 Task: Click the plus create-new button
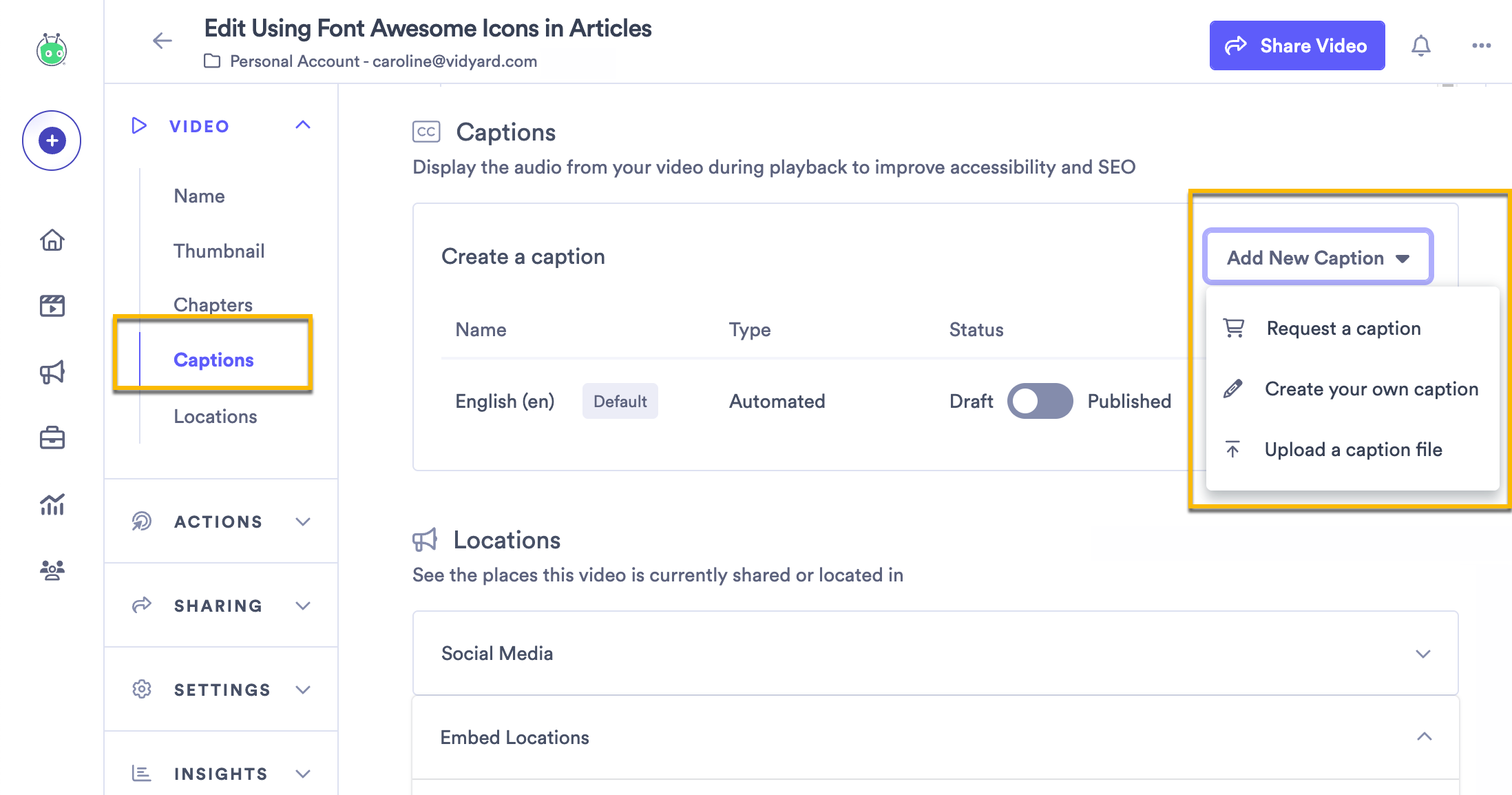click(52, 141)
